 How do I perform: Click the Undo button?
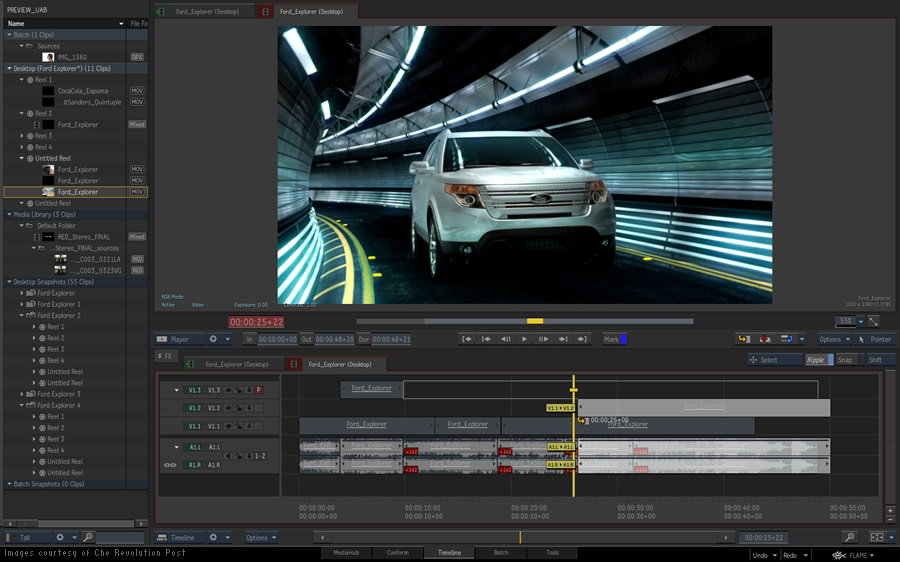[760, 554]
